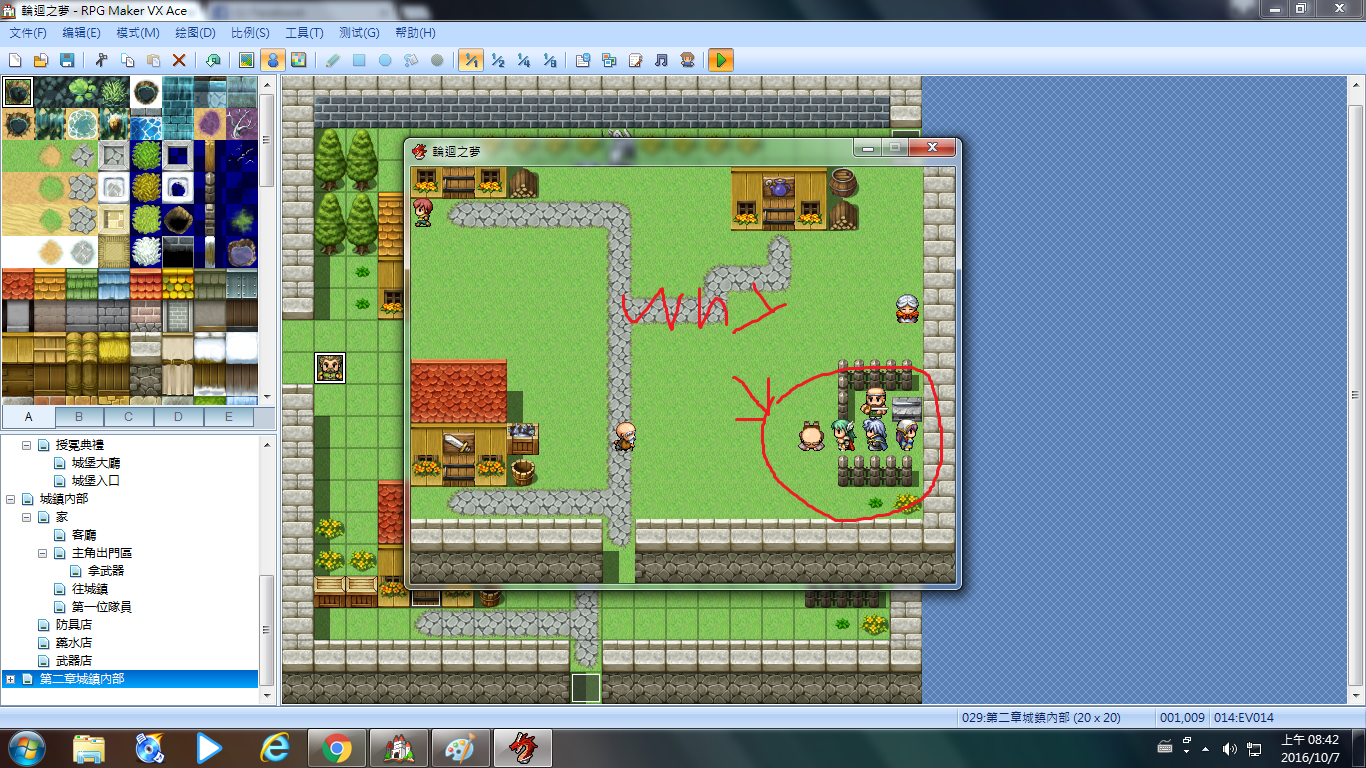Switch to Map editing mode icon
The width and height of the screenshot is (1366, 768).
click(x=246, y=60)
